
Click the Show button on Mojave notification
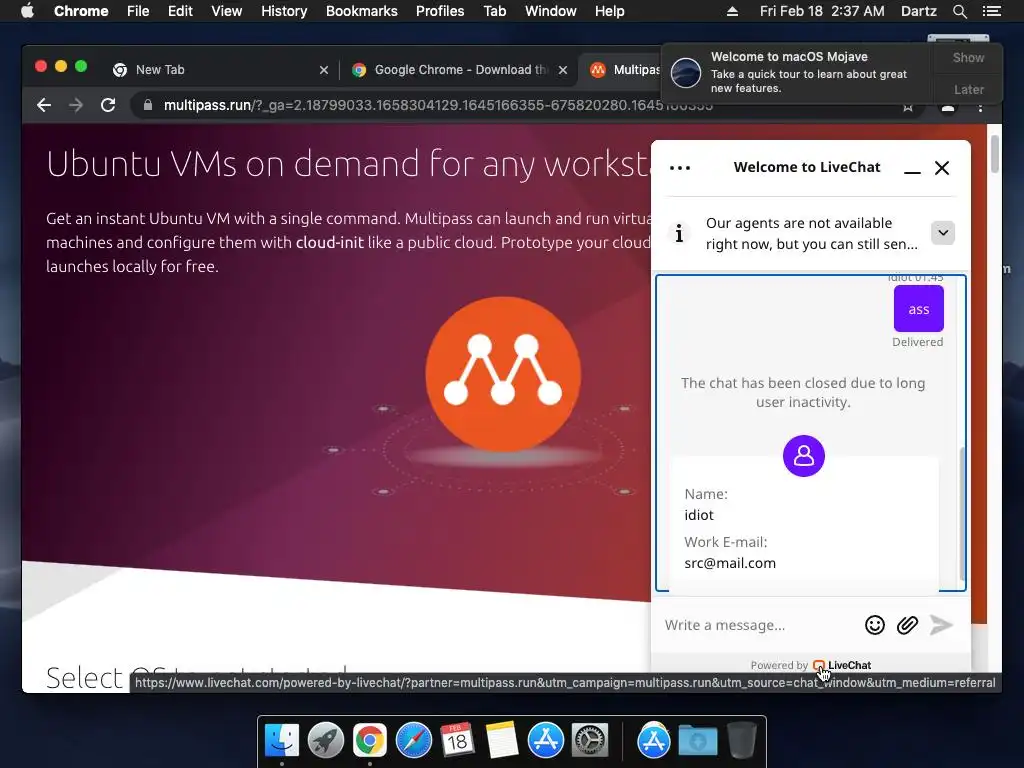point(968,57)
